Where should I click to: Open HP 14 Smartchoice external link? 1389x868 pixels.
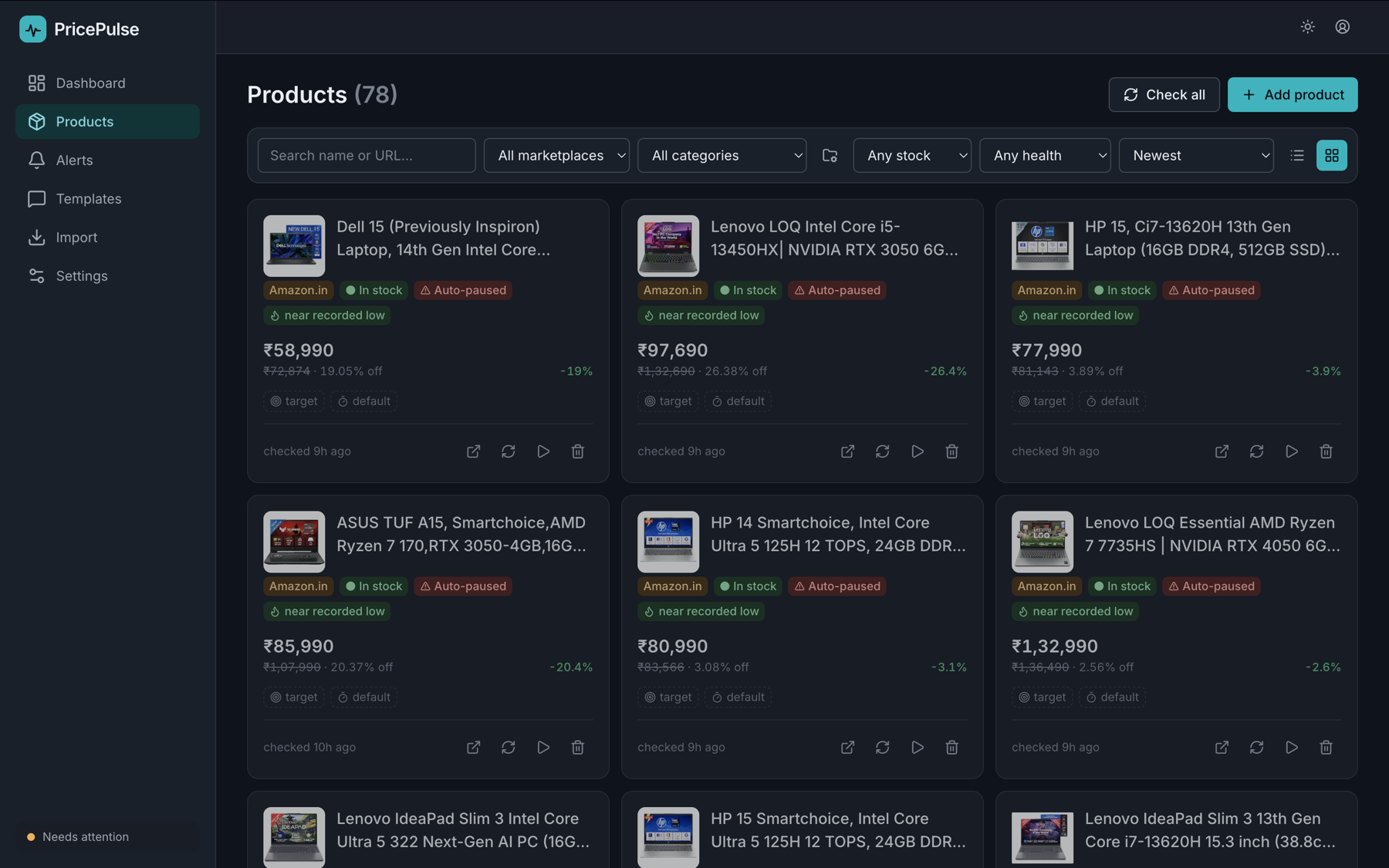coord(848,748)
